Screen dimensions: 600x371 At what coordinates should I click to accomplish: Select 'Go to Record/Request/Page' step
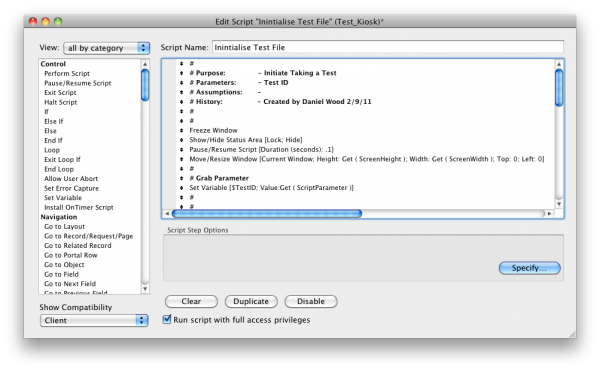click(x=88, y=236)
